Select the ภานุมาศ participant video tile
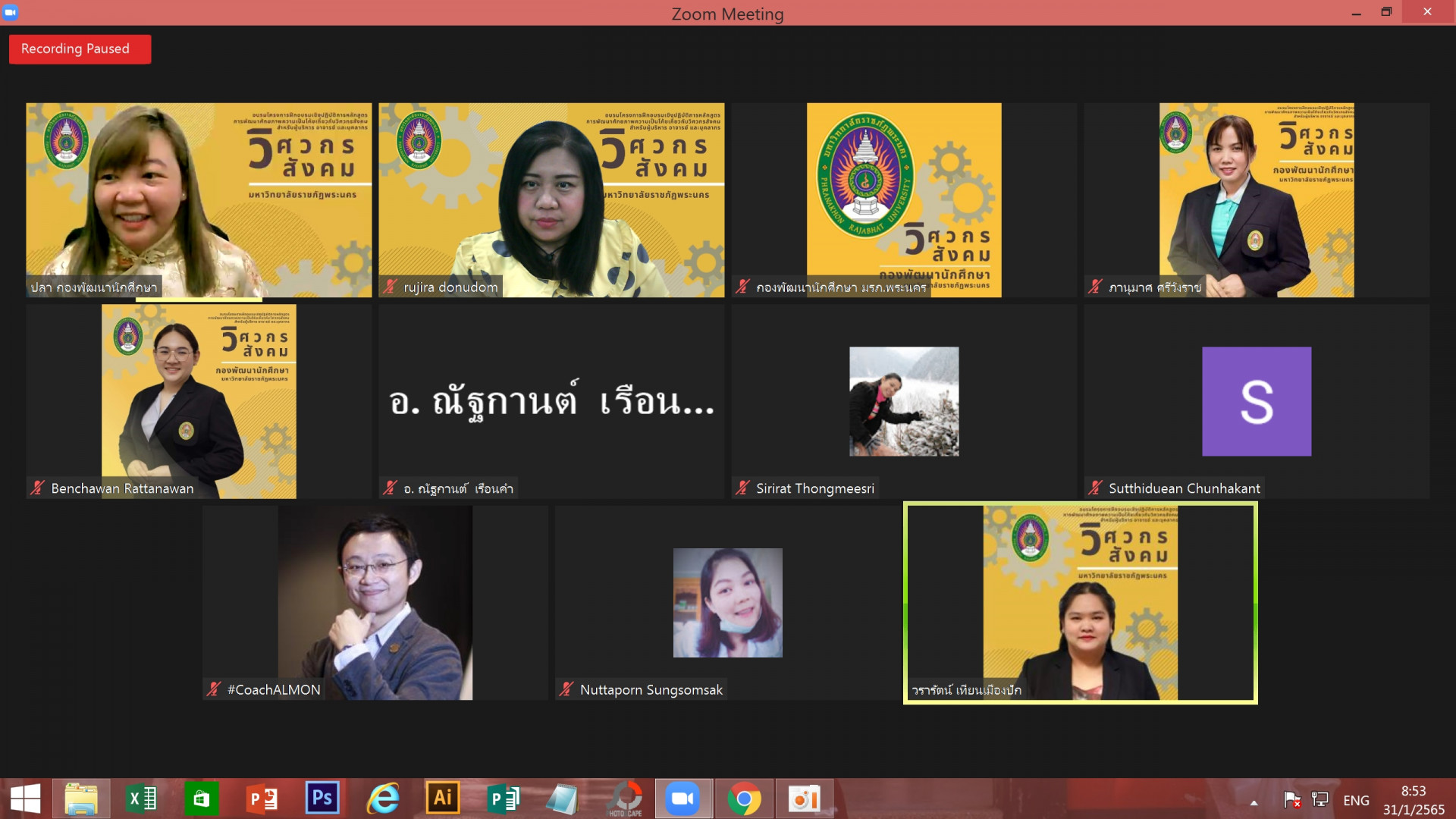The height and width of the screenshot is (819, 1456). [1257, 200]
